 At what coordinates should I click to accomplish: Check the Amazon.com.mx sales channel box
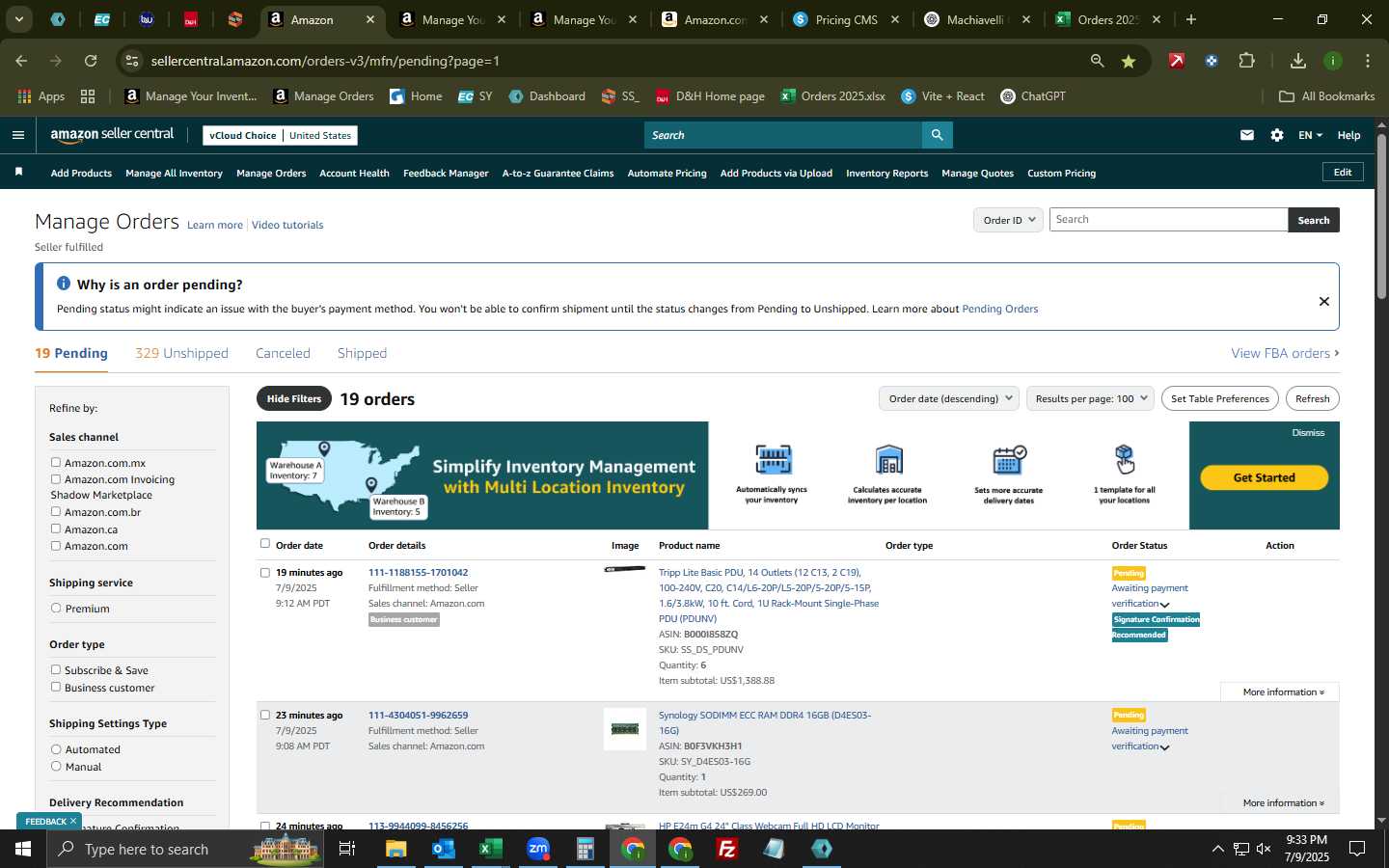click(x=55, y=462)
